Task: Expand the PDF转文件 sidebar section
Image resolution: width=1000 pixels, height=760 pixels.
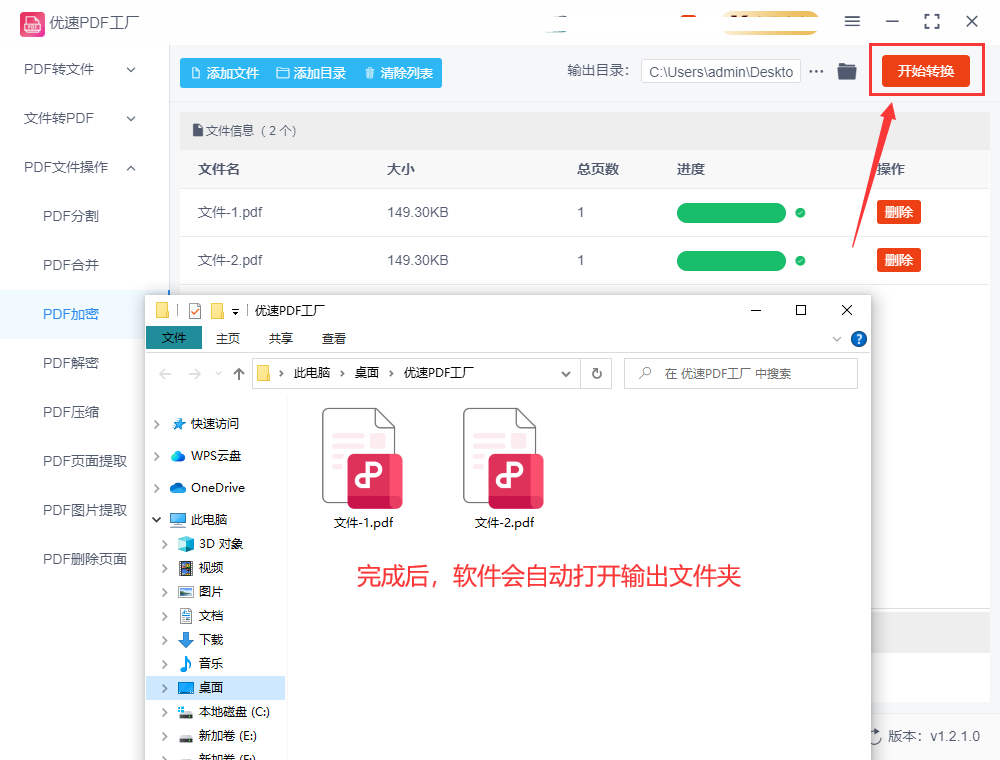Action: pos(80,69)
